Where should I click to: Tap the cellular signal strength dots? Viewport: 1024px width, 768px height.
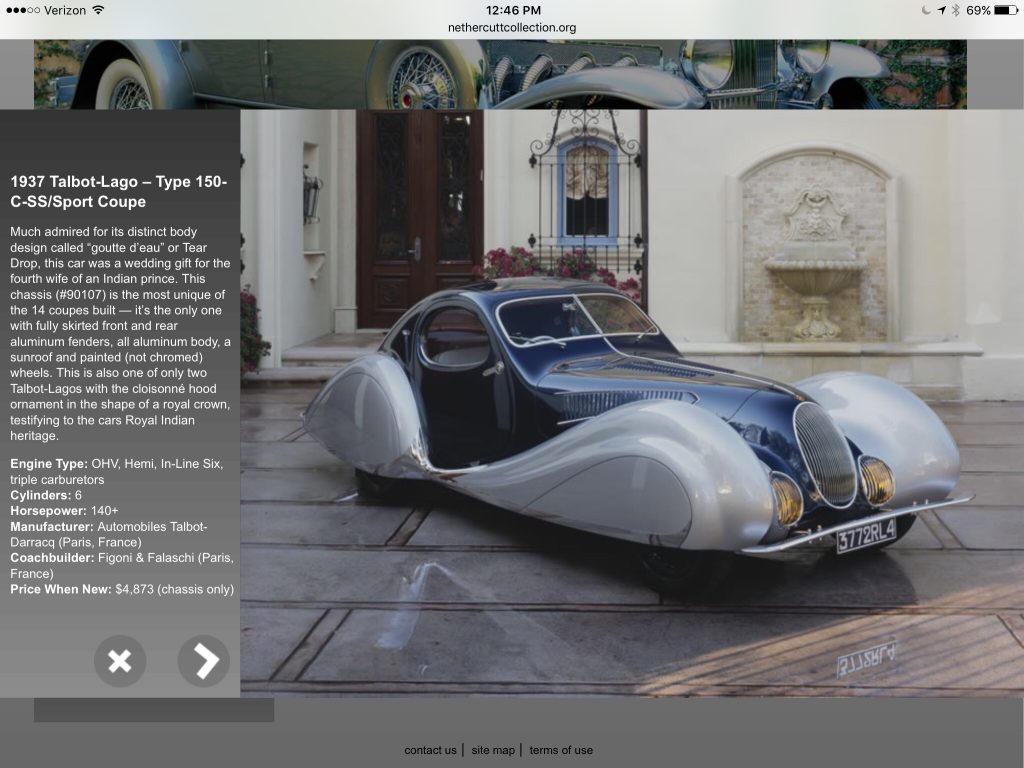click(22, 10)
